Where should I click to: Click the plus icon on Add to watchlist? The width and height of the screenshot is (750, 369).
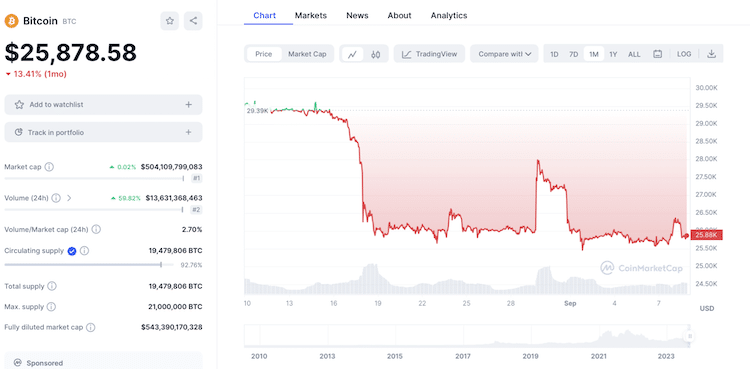[188, 105]
